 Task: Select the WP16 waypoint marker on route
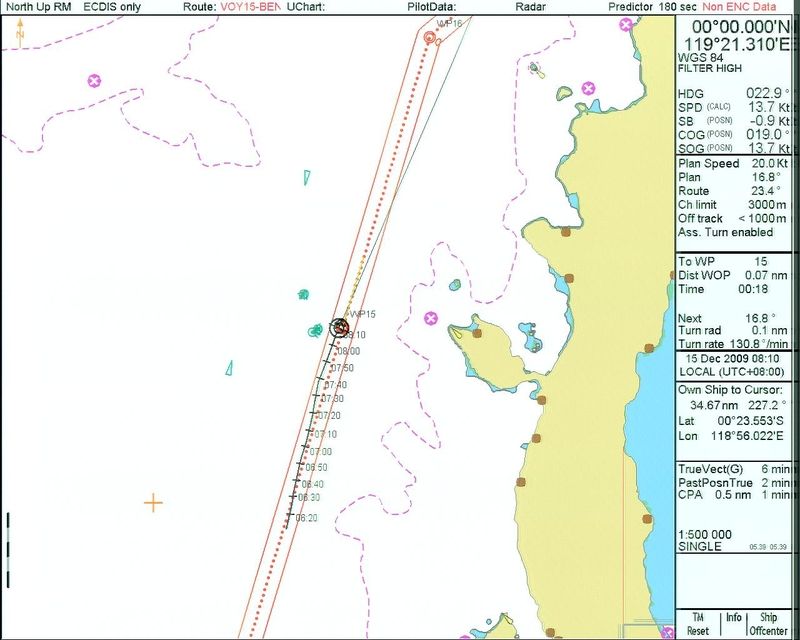(x=430, y=37)
